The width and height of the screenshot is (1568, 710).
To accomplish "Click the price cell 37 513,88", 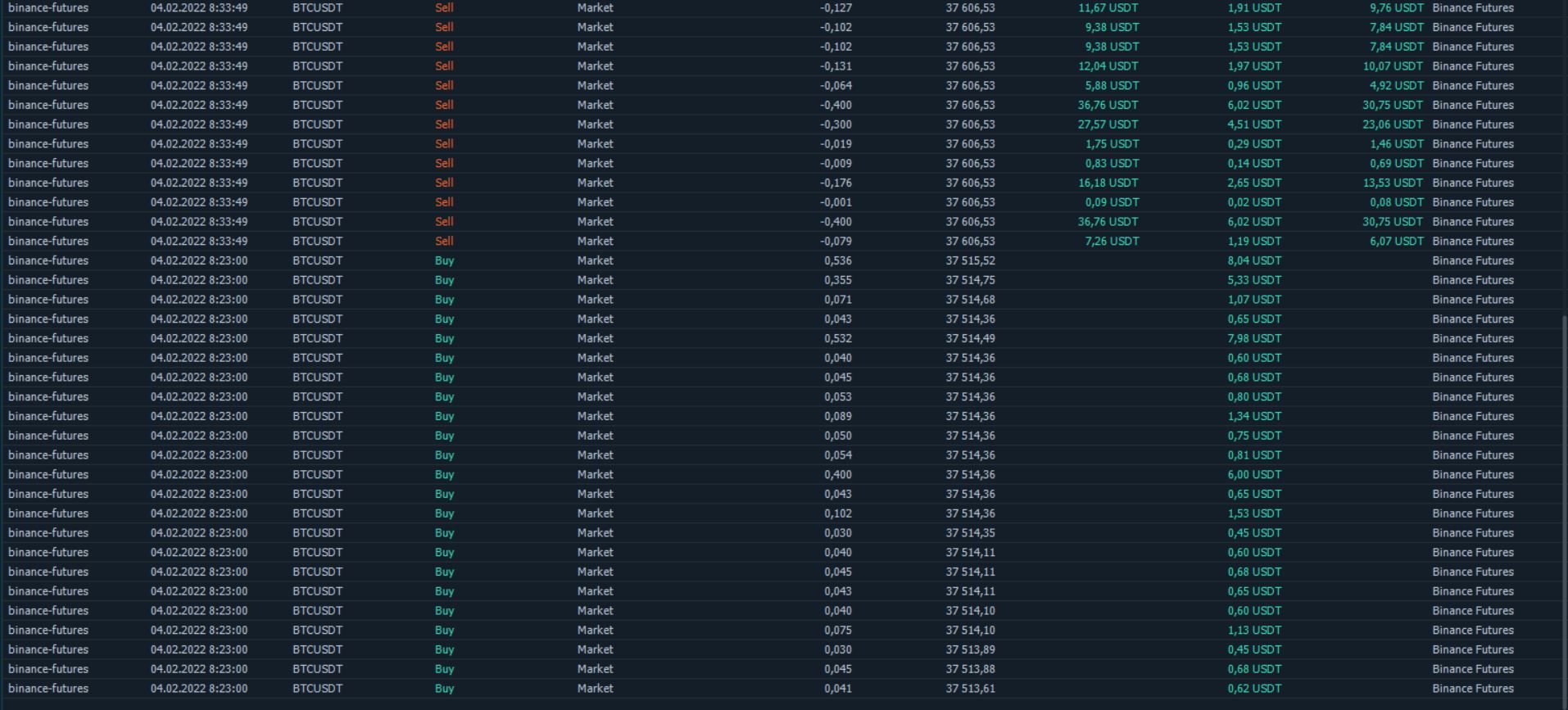I will coord(970,669).
